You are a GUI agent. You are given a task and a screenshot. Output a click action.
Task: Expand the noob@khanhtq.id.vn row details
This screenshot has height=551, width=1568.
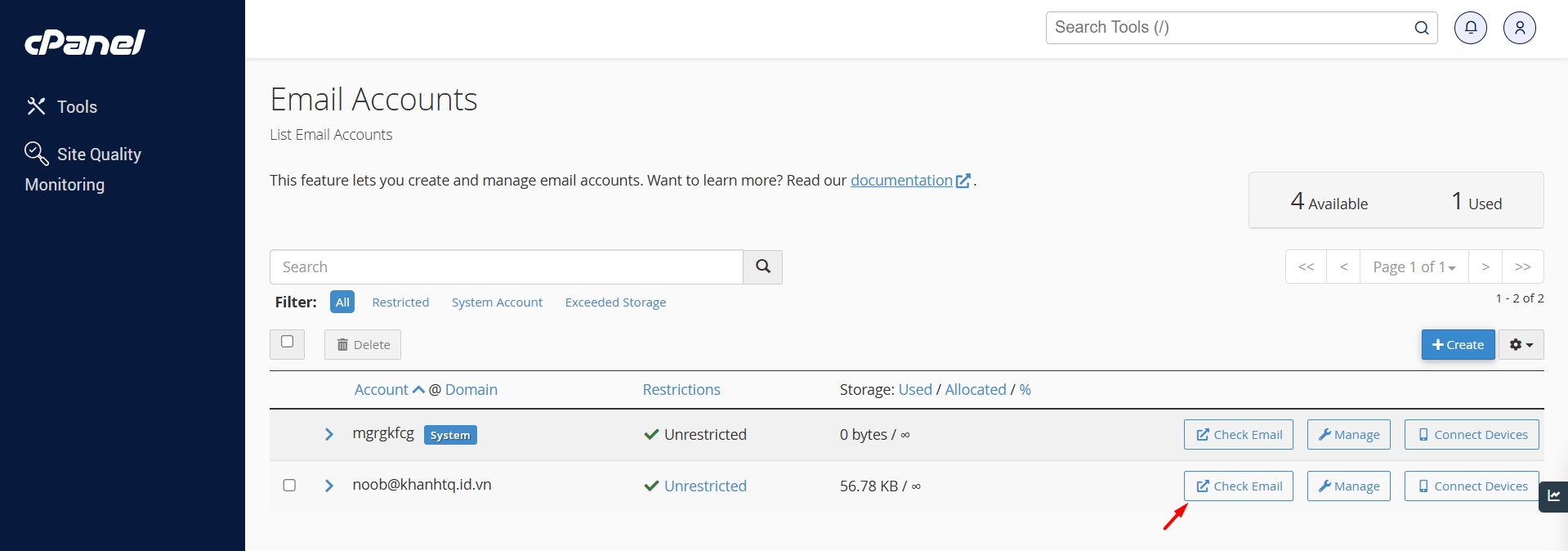328,486
